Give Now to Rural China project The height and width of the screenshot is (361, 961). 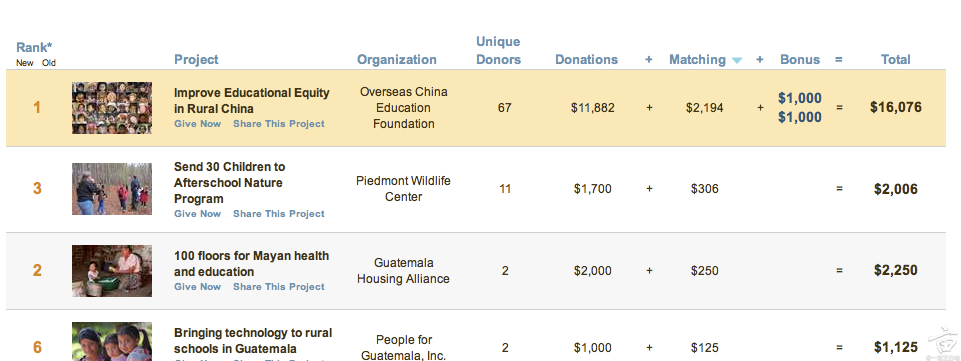(x=197, y=124)
